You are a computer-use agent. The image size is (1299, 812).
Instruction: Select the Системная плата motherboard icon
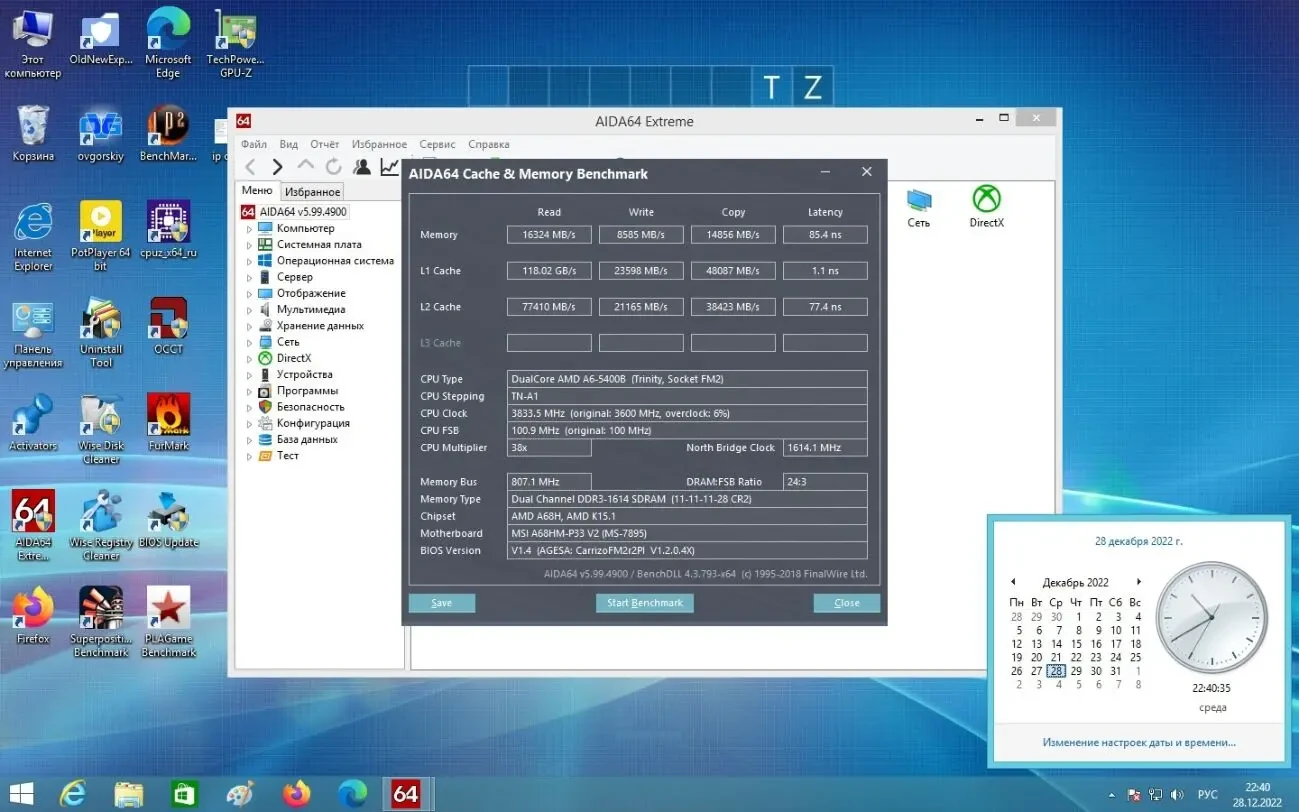pos(267,244)
